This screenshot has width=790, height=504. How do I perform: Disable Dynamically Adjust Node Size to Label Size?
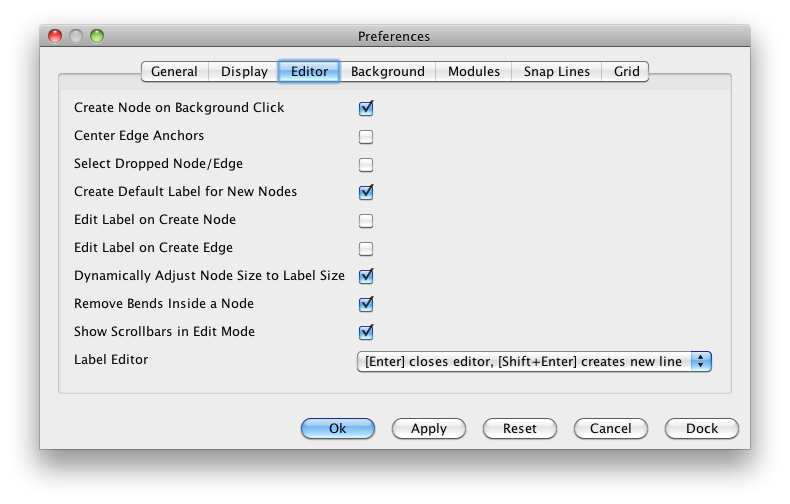(x=366, y=277)
